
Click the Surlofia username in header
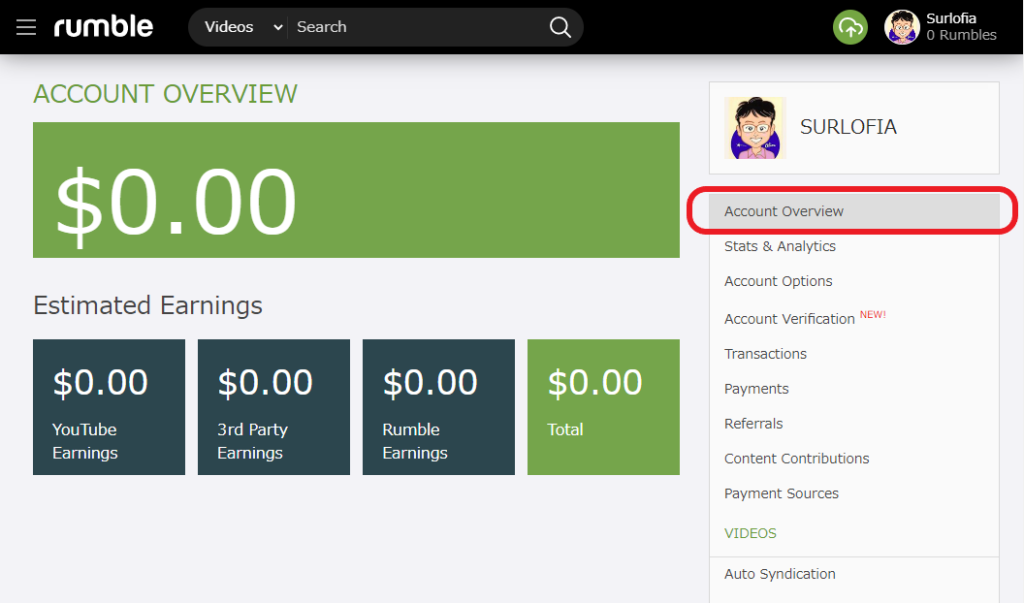tap(951, 18)
